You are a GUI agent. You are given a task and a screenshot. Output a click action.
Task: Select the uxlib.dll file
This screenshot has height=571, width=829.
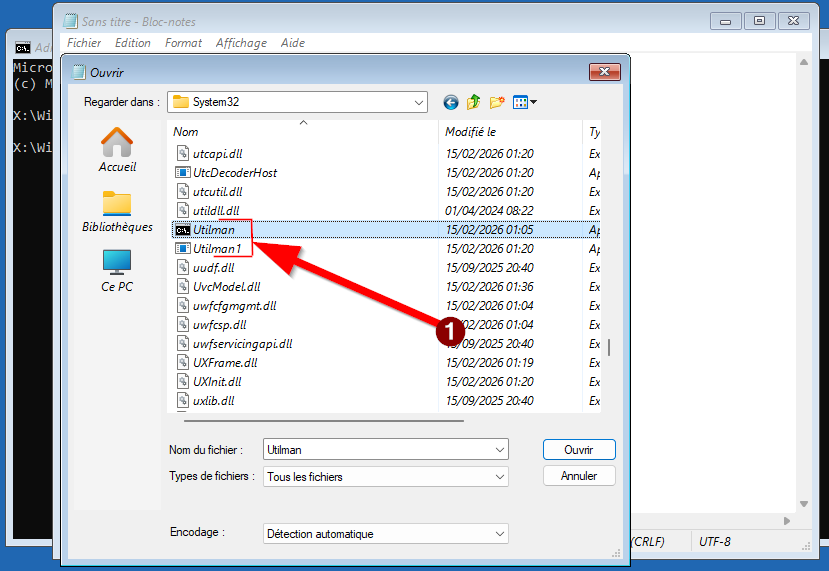pos(213,401)
